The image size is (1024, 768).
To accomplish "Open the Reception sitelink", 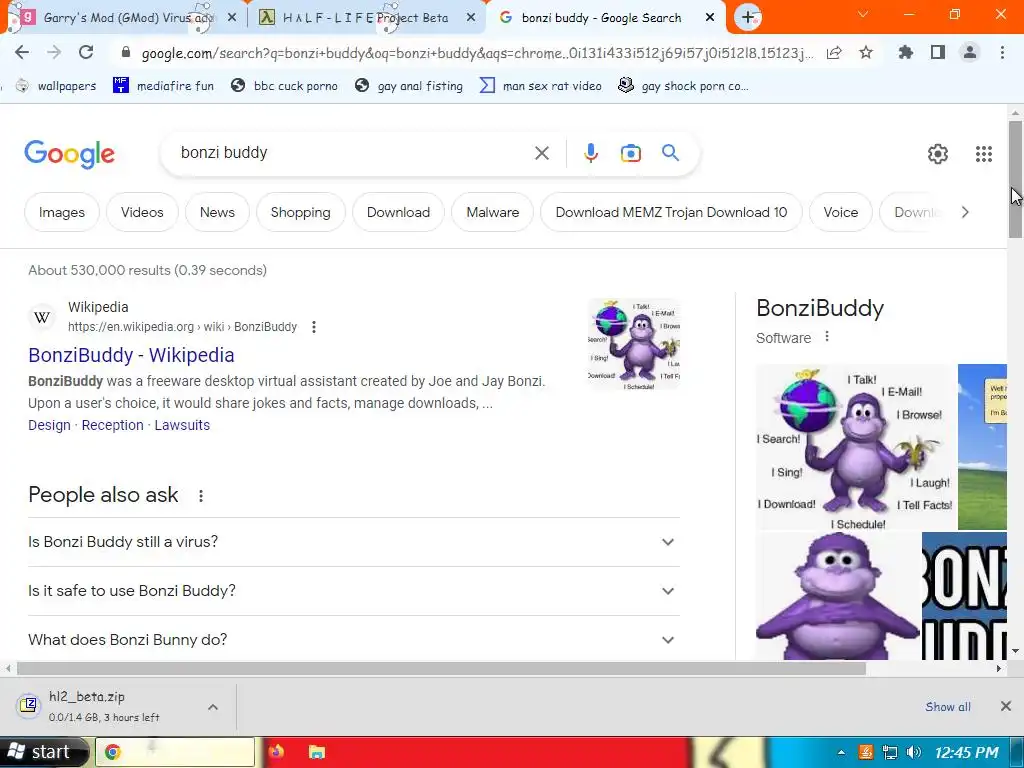I will click(x=112, y=425).
